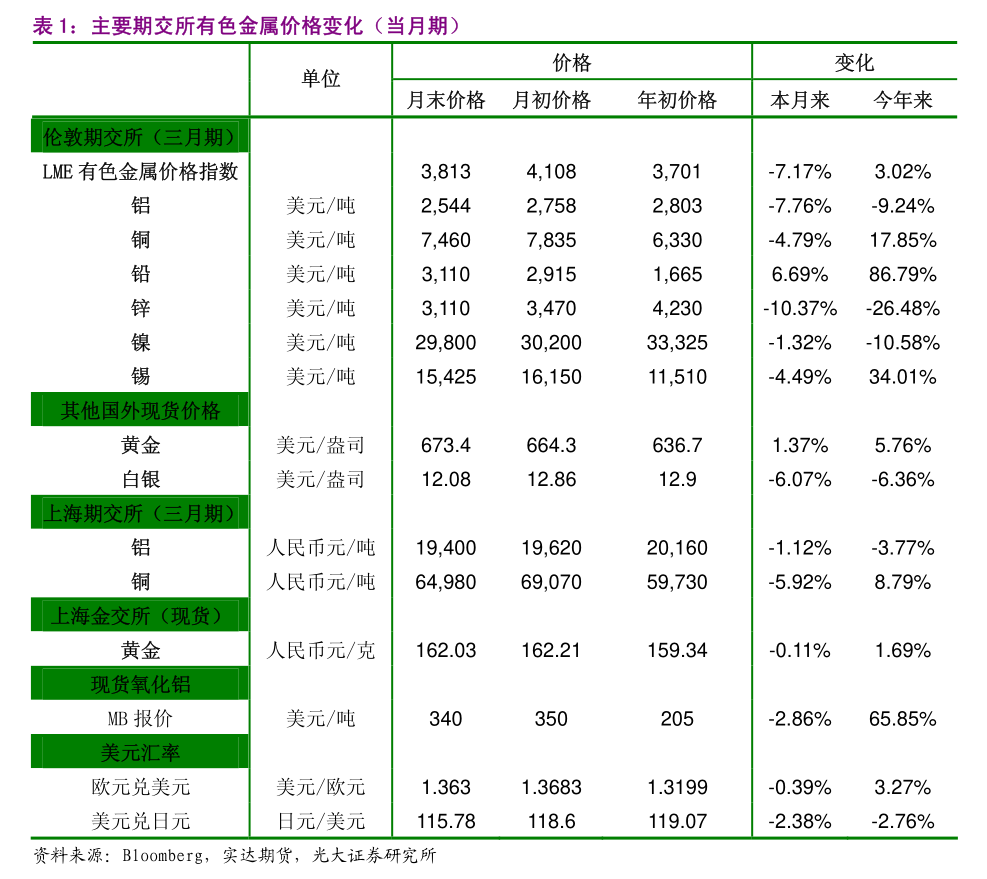Click the 上海期交所（三月期） section header
The width and height of the screenshot is (987, 879).
(140, 513)
